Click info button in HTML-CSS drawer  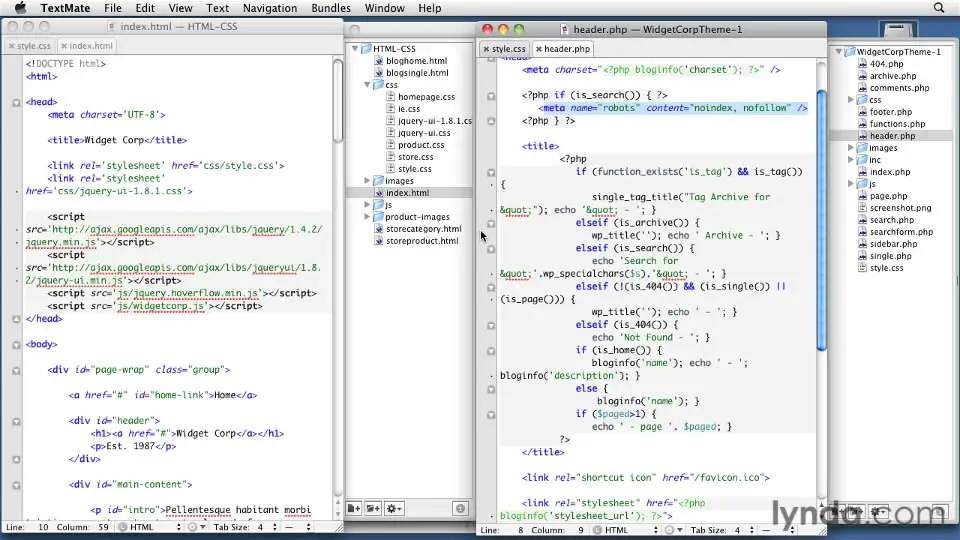(x=460, y=508)
